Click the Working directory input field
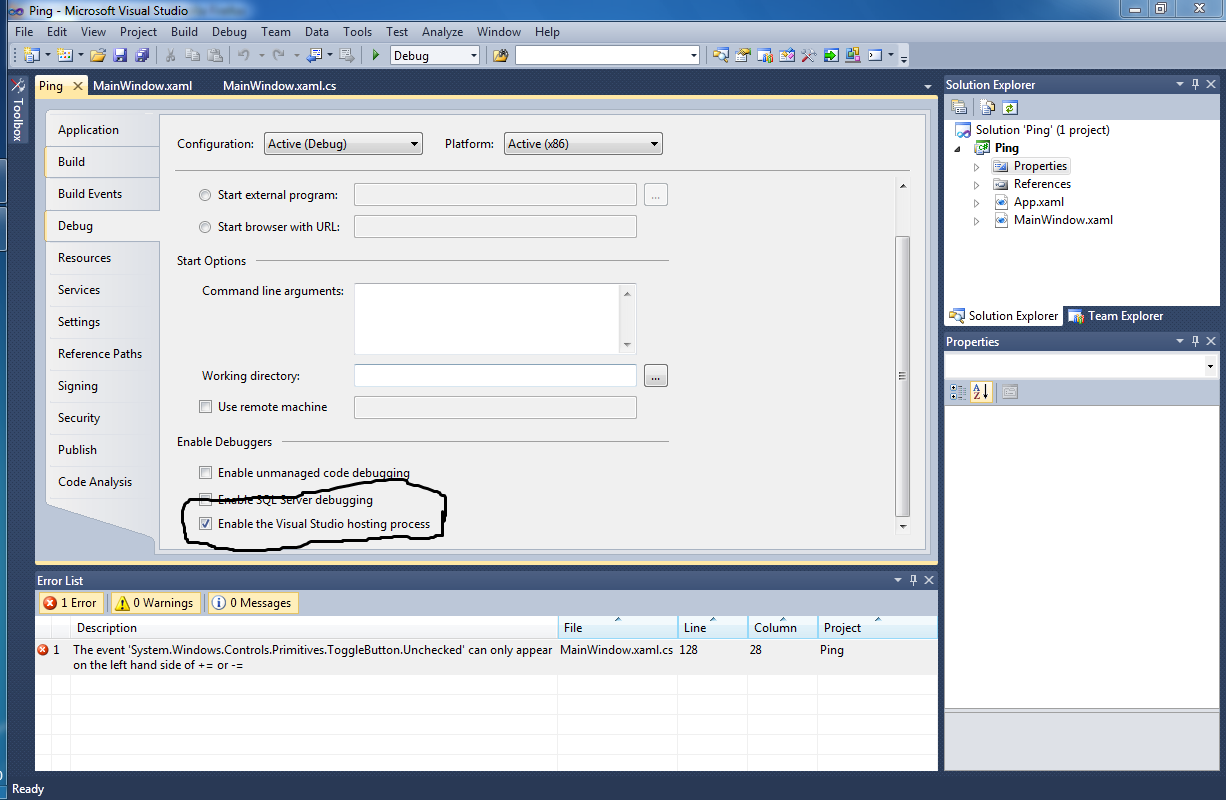Viewport: 1226px width, 800px height. 495,376
